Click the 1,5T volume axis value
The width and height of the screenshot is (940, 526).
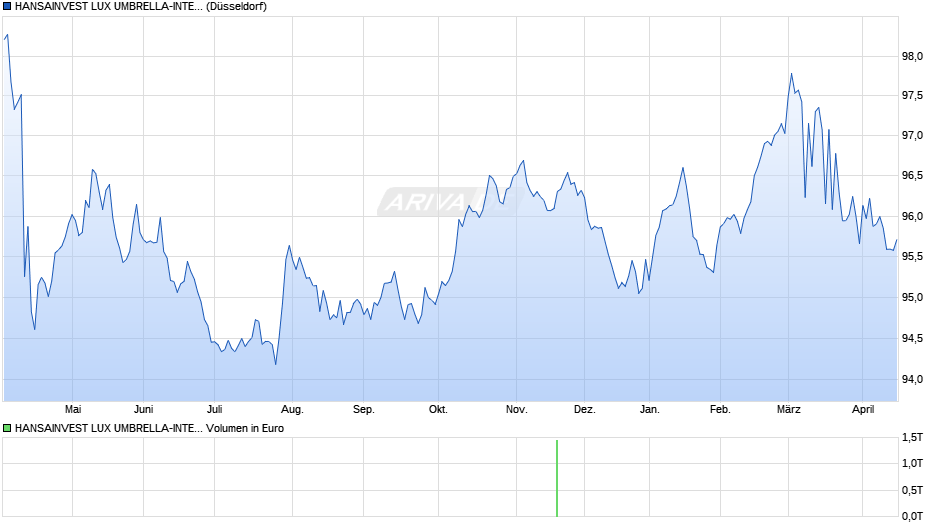point(912,438)
